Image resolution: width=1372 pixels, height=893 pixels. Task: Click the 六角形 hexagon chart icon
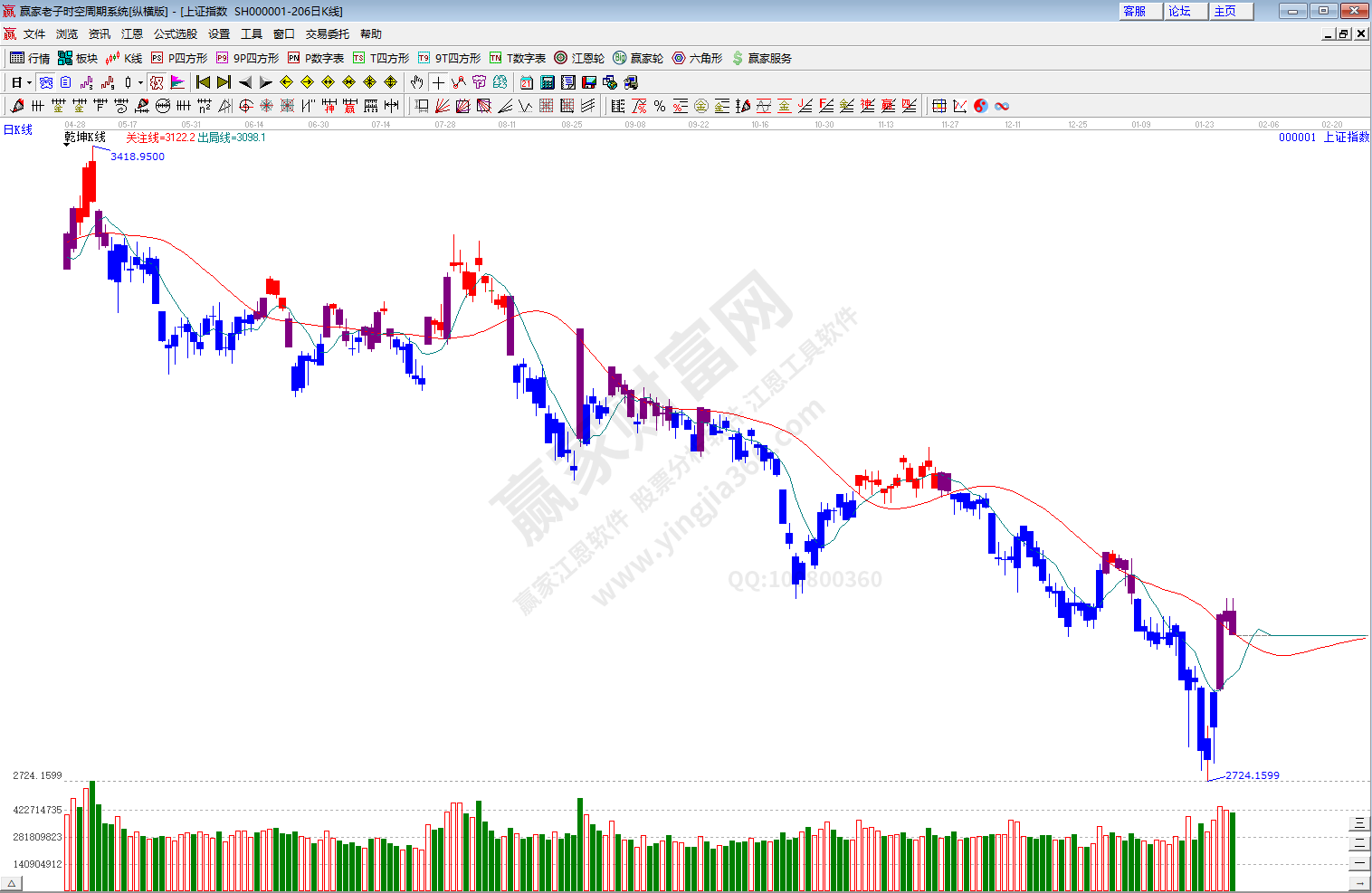click(x=697, y=58)
